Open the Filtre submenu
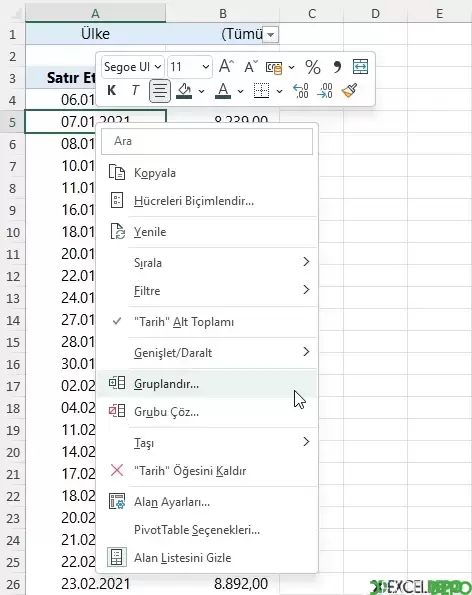Viewport: 472px width, 595px height. tap(207, 291)
